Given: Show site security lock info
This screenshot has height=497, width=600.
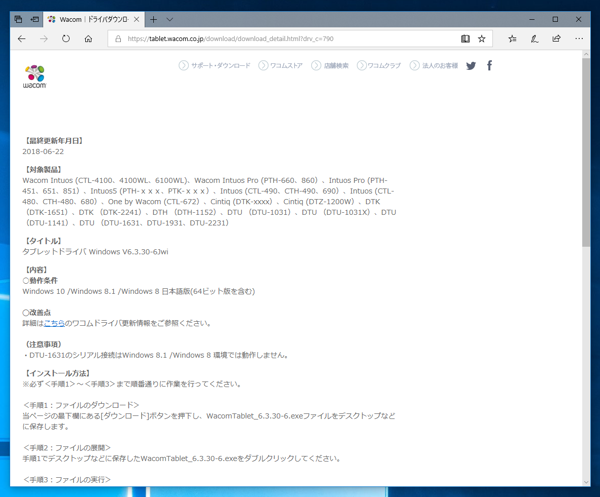Looking at the screenshot, I should (118, 39).
